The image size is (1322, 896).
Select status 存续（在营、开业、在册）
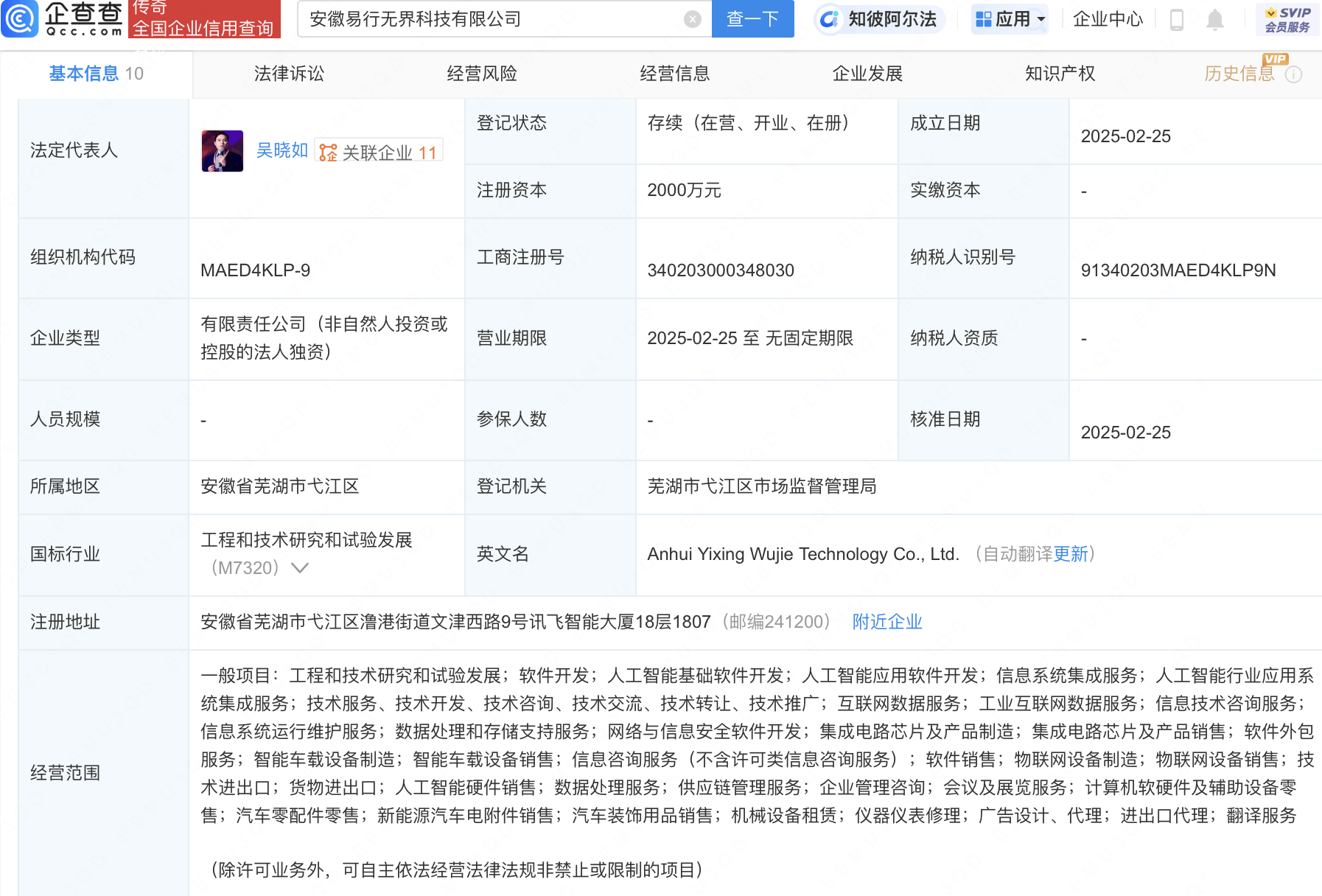tap(752, 123)
